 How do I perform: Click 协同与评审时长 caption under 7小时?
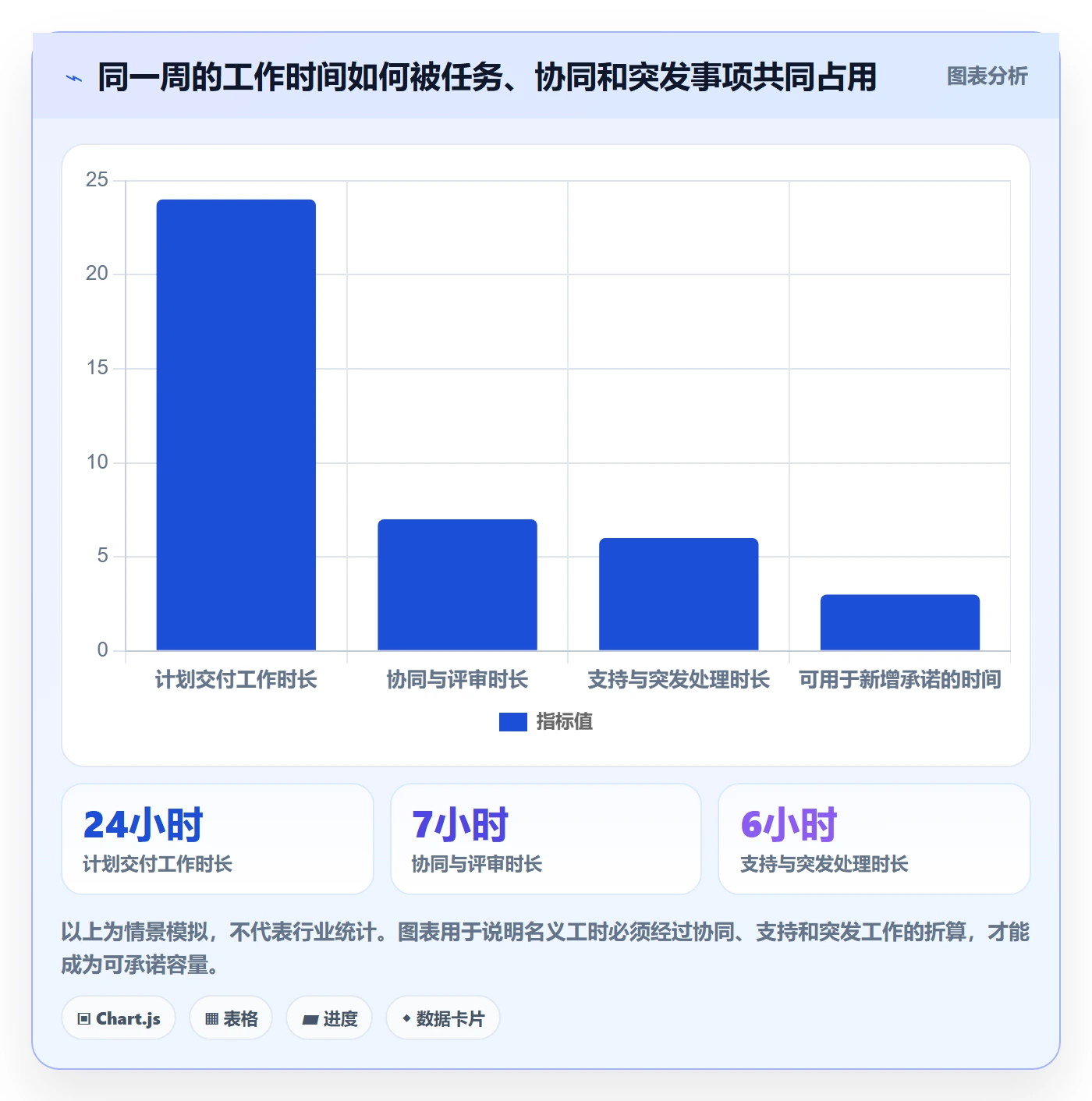[x=477, y=864]
